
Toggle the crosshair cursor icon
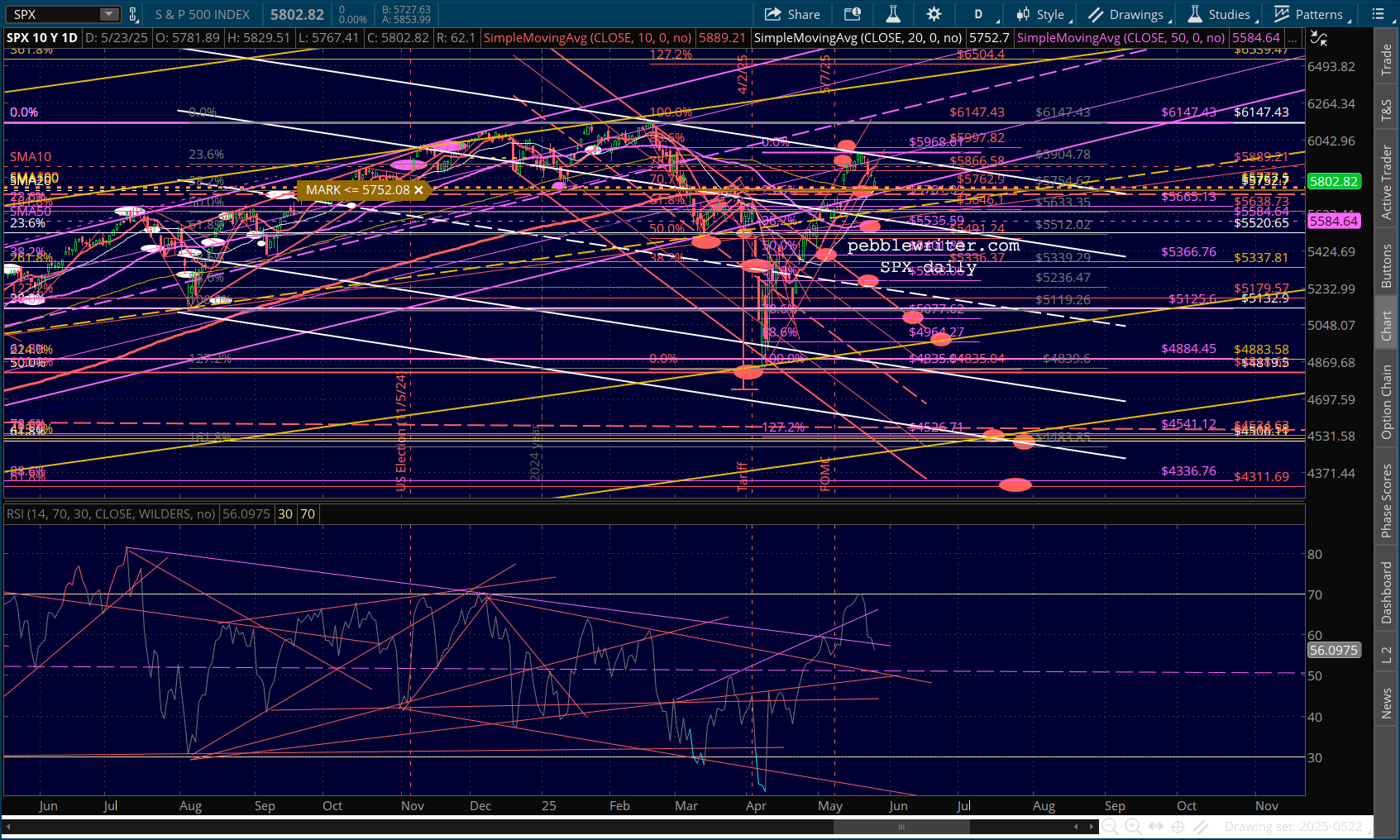pyautogui.click(x=1178, y=826)
